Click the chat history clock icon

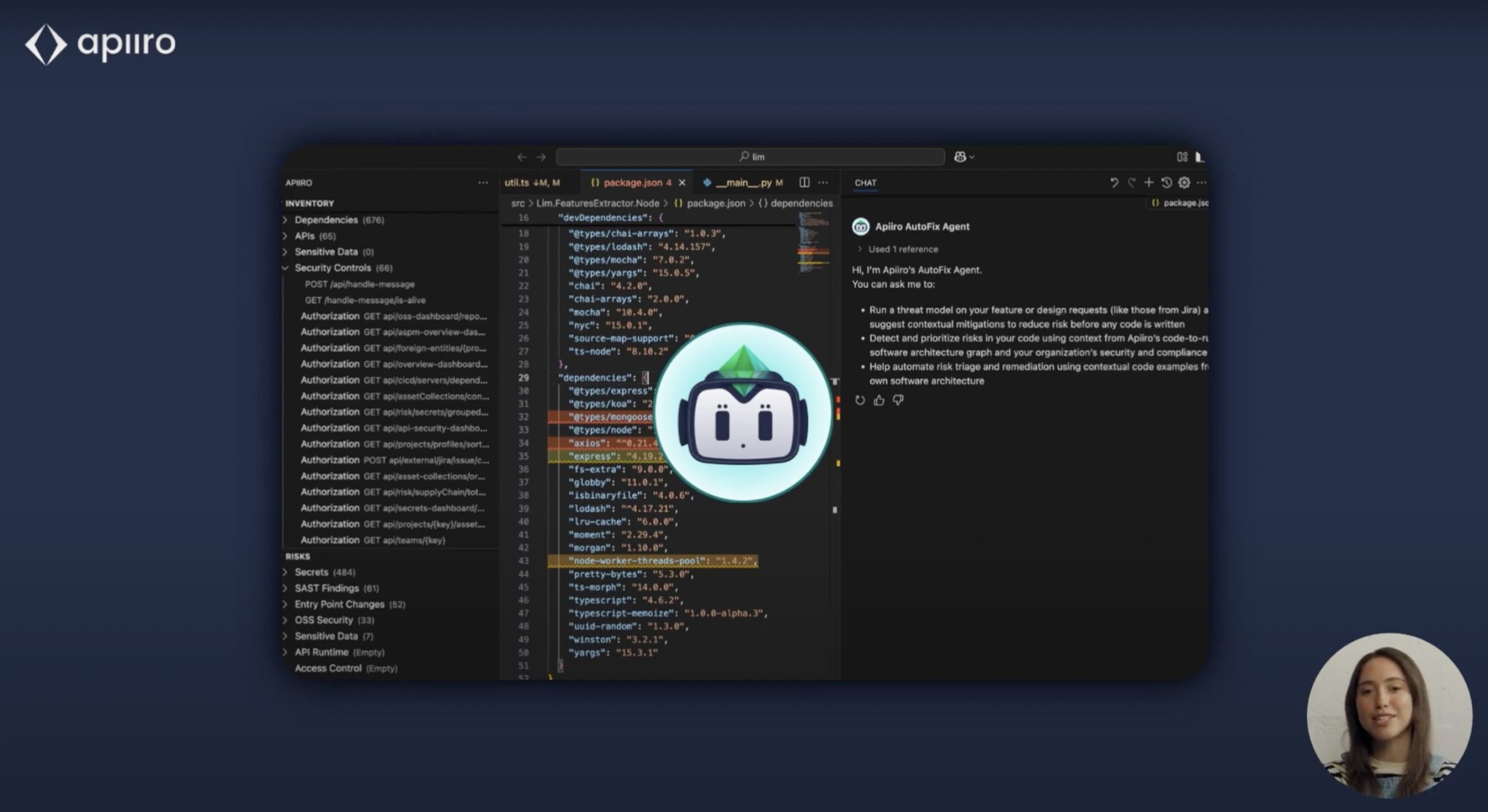click(1166, 183)
